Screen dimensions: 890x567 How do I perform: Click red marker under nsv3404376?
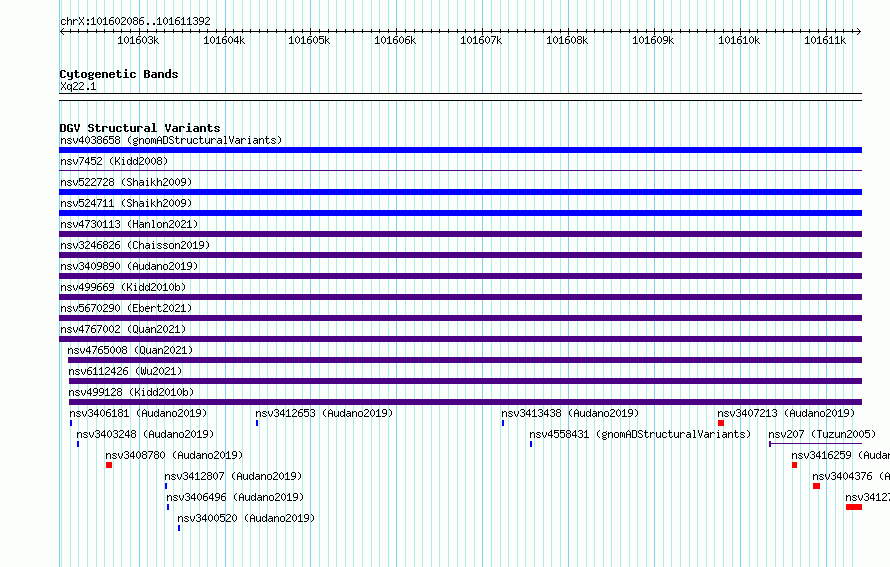coord(816,486)
